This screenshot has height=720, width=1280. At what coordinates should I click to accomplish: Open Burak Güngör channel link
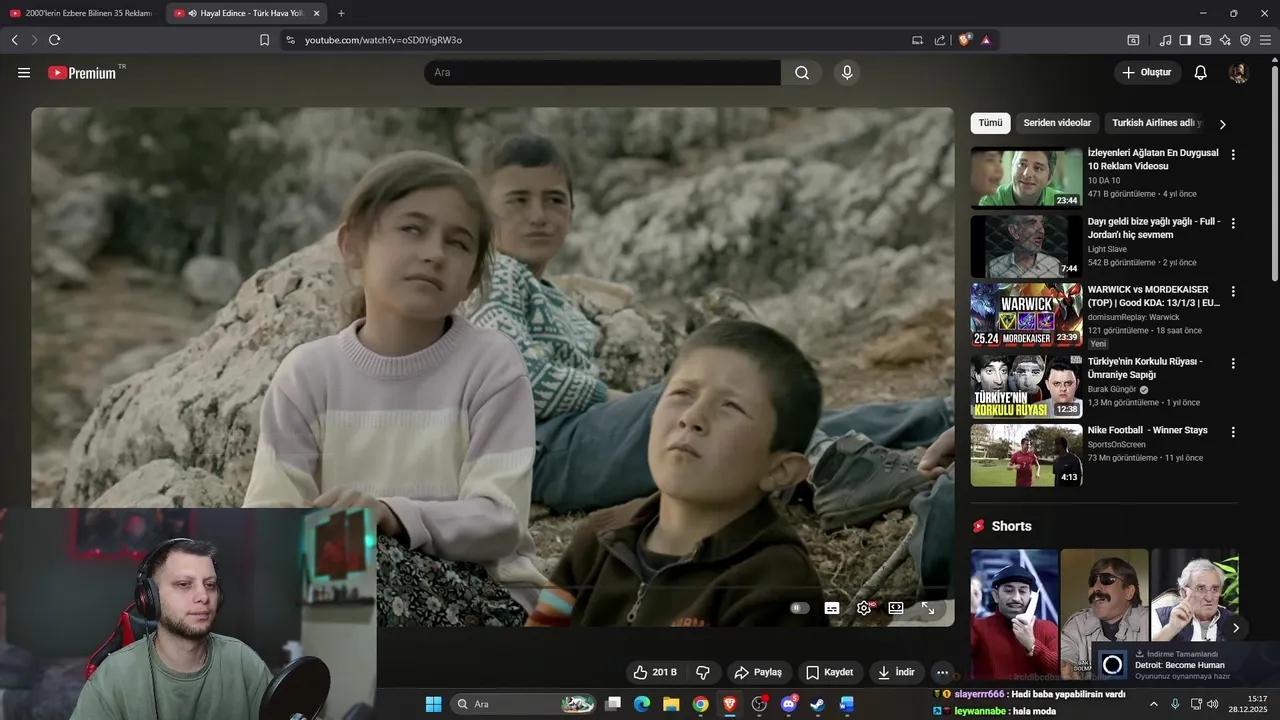click(x=1112, y=389)
